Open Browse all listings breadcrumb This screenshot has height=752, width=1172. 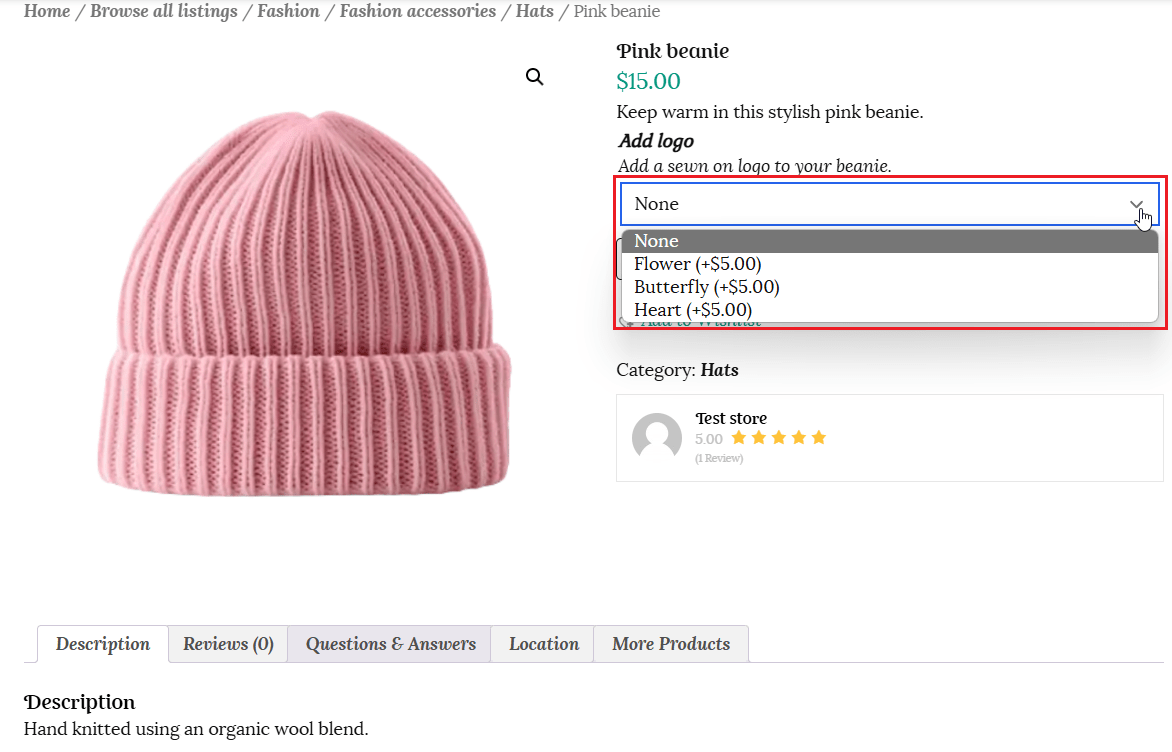tap(164, 12)
